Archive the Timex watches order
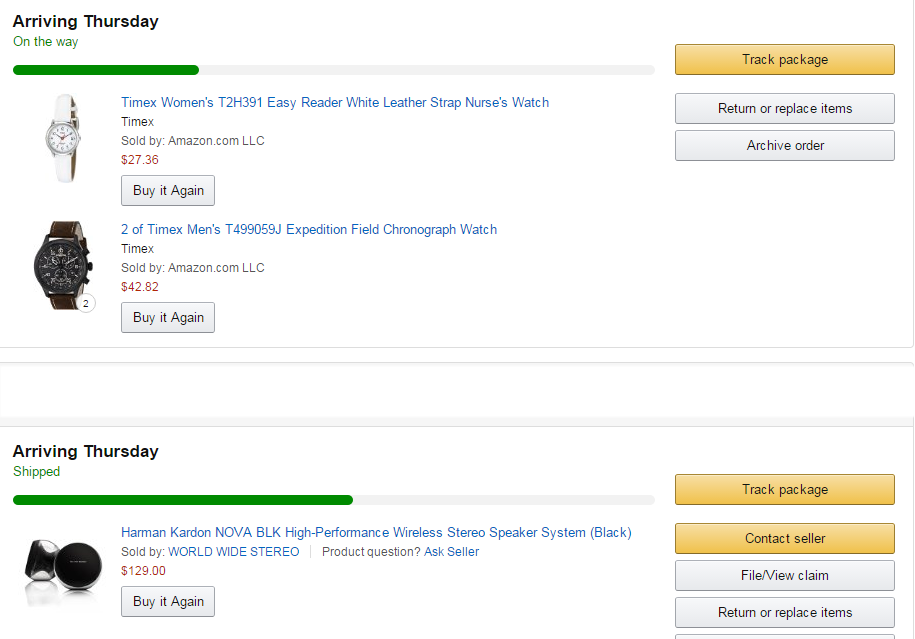 click(x=785, y=145)
